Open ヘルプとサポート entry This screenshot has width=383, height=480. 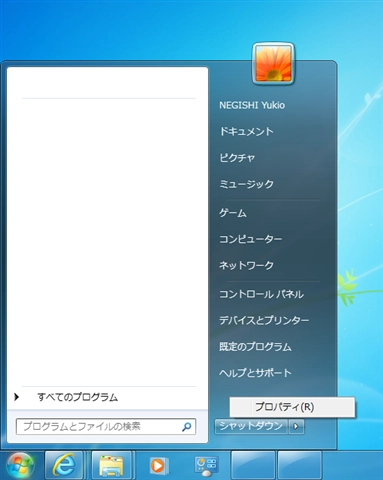coord(255,373)
